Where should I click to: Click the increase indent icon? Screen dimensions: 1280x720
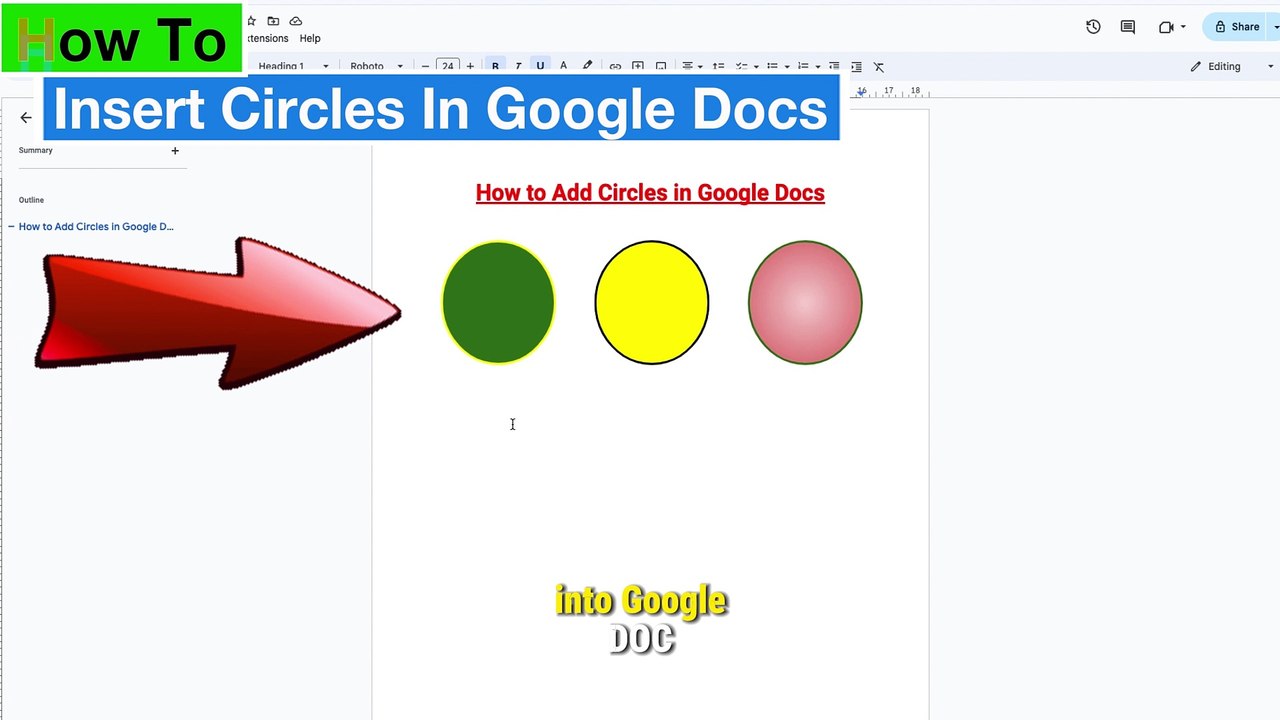856,67
